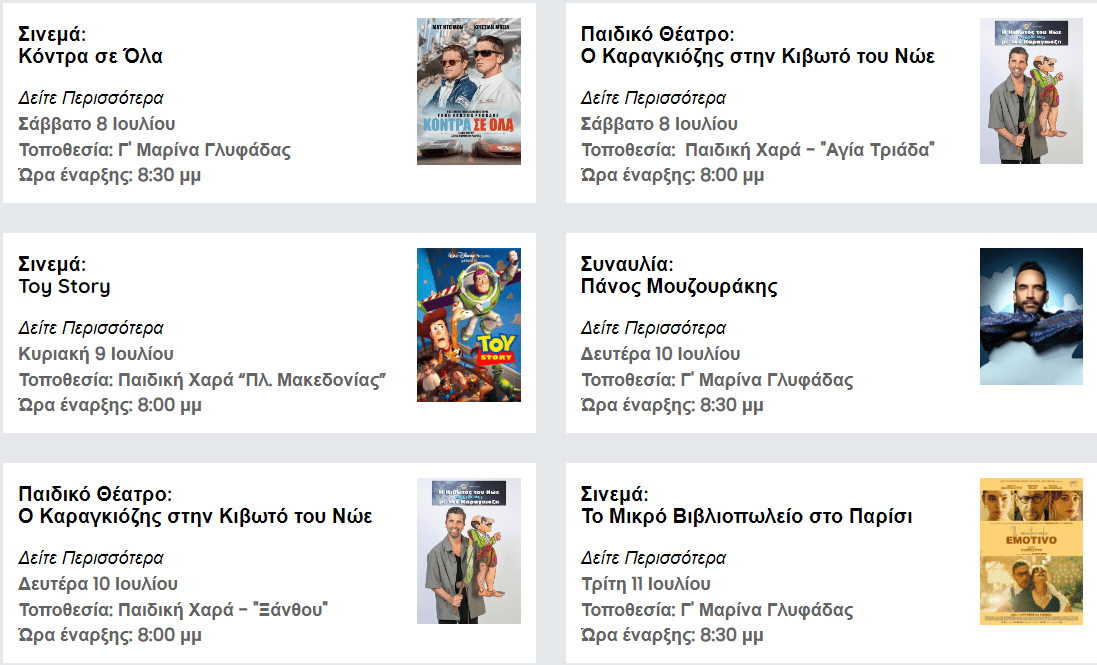Click Δείτε Περισσότερα under Toy Story
This screenshot has height=665, width=1097.
pos(91,328)
